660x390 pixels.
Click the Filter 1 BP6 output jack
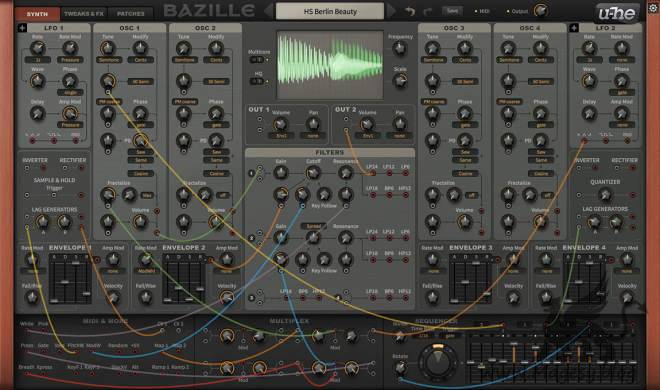[389, 195]
